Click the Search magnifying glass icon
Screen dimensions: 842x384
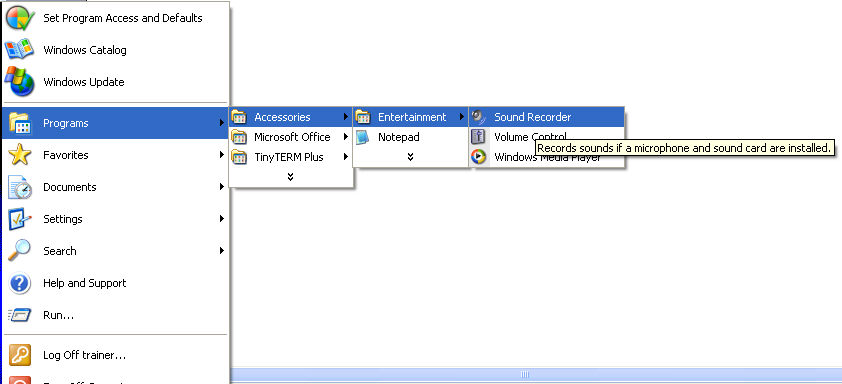[x=20, y=251]
